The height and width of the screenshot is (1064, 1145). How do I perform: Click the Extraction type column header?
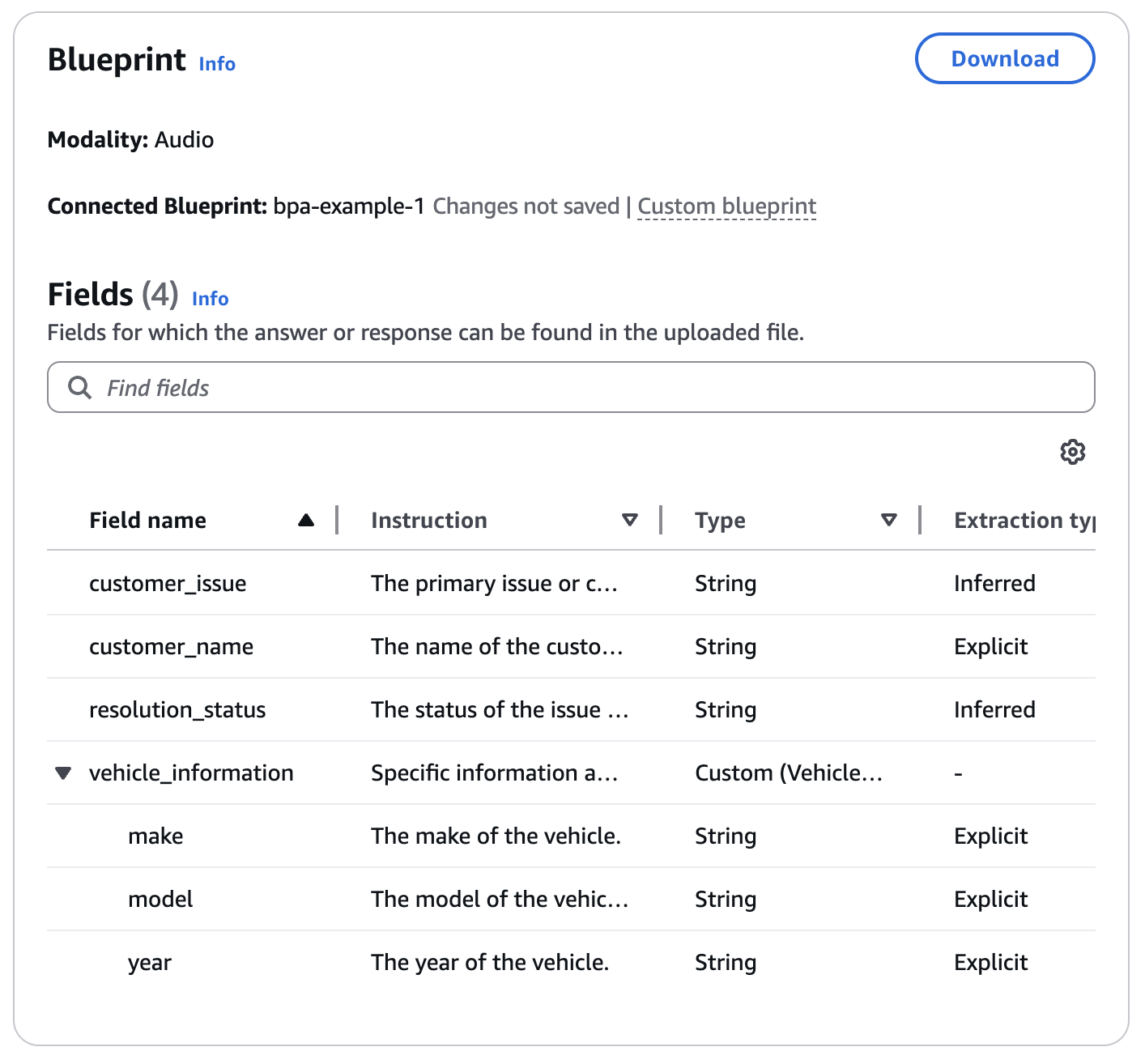[1024, 521]
